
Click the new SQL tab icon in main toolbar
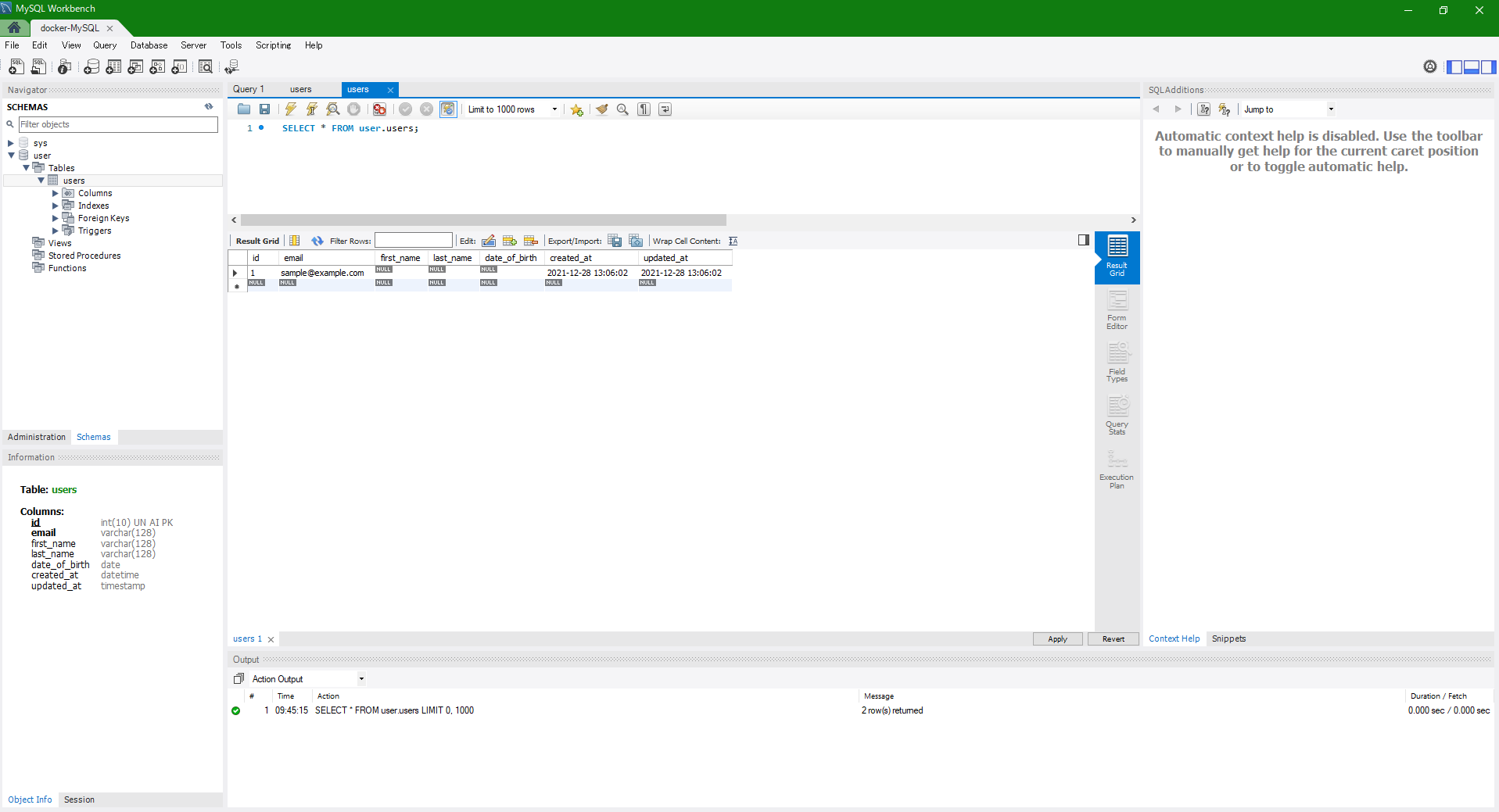[16, 67]
